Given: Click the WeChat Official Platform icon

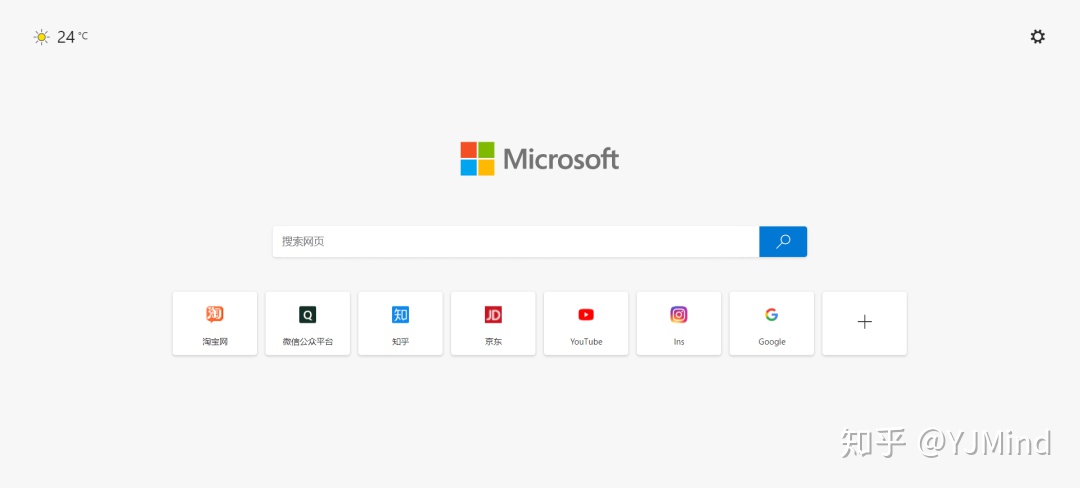Looking at the screenshot, I should [307, 315].
